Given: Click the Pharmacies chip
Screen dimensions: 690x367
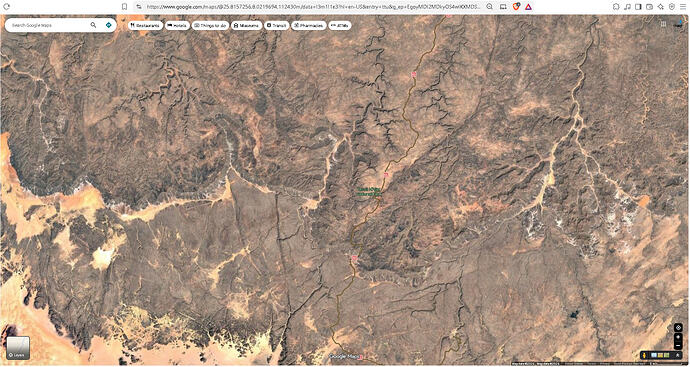Looking at the screenshot, I should (309, 26).
